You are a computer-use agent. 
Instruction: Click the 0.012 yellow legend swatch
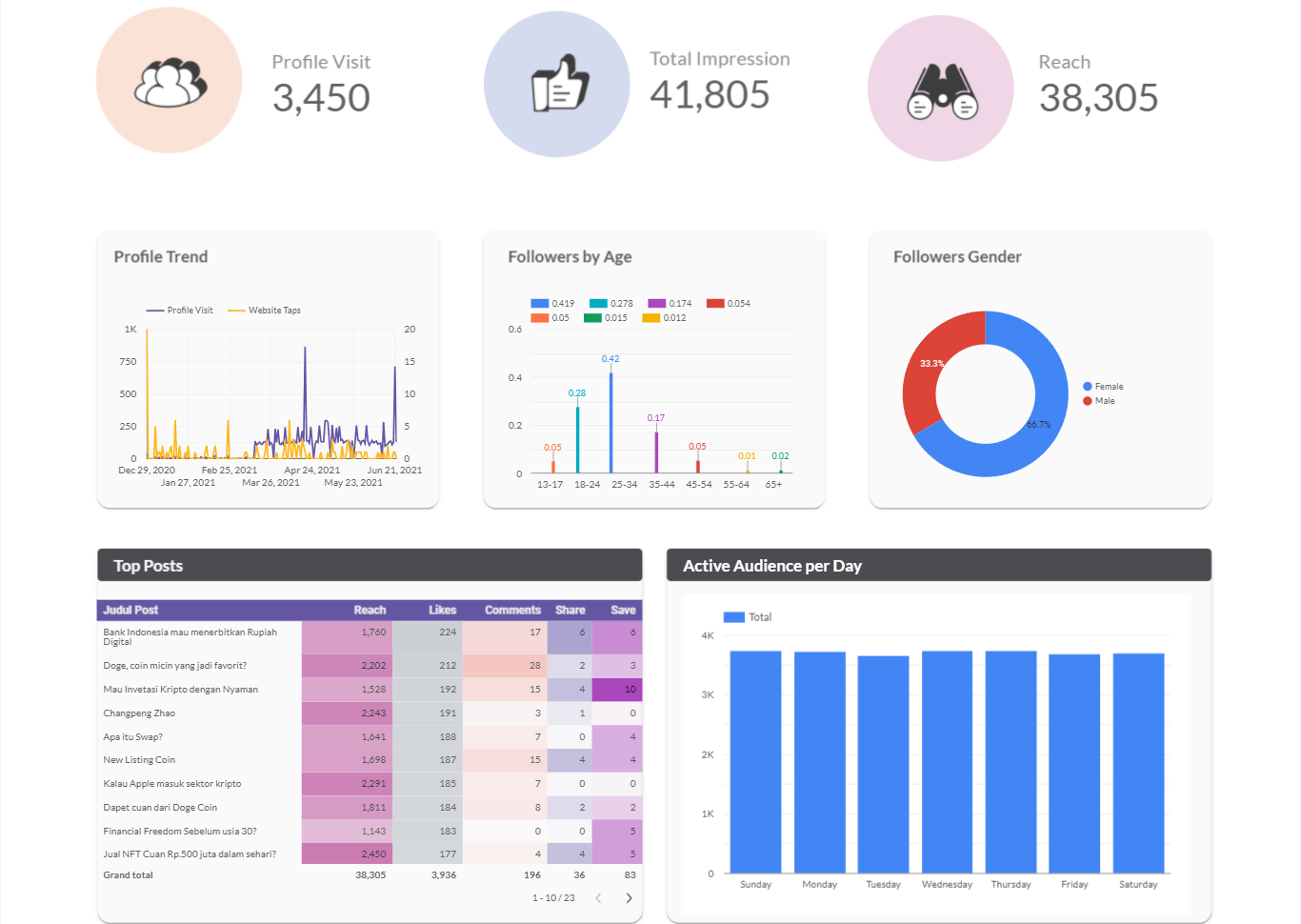tap(651, 318)
